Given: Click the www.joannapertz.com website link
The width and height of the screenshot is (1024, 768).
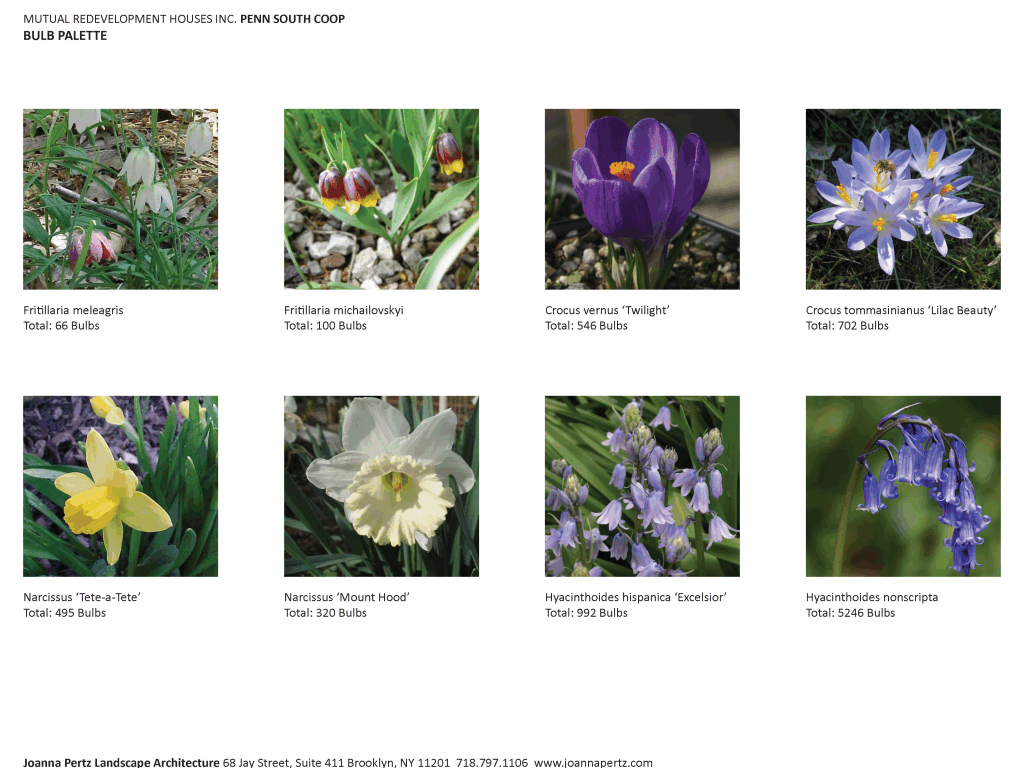Looking at the screenshot, I should tap(593, 762).
